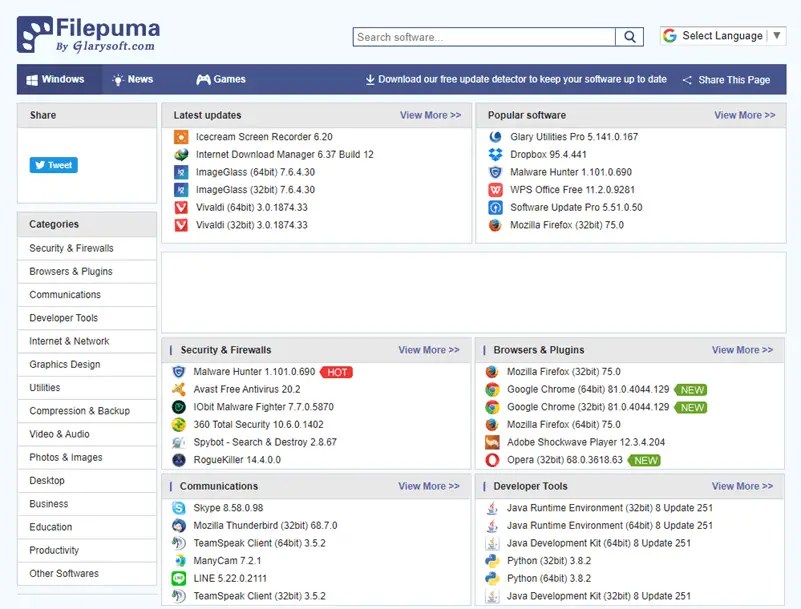Click View More in Developer Tools section
The width and height of the screenshot is (801, 609).
tap(743, 486)
